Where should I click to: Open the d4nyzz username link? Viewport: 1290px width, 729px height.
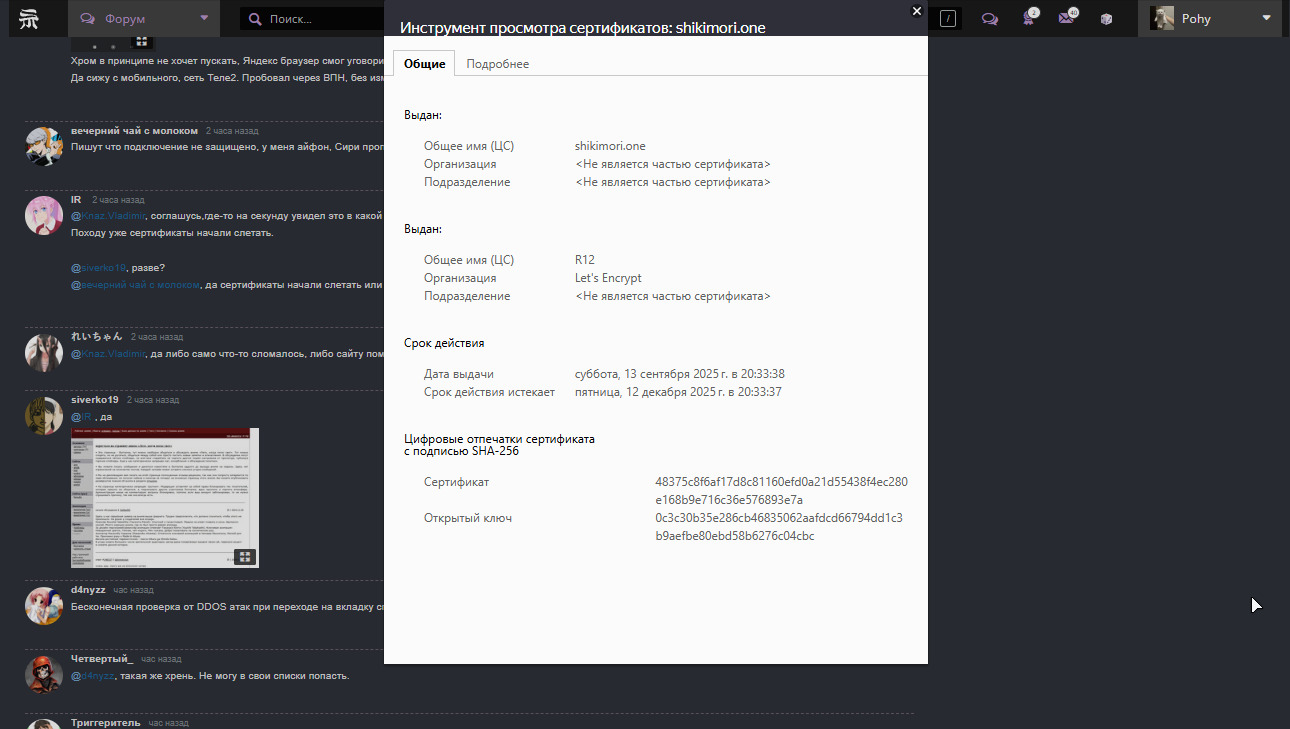pyautogui.click(x=88, y=590)
